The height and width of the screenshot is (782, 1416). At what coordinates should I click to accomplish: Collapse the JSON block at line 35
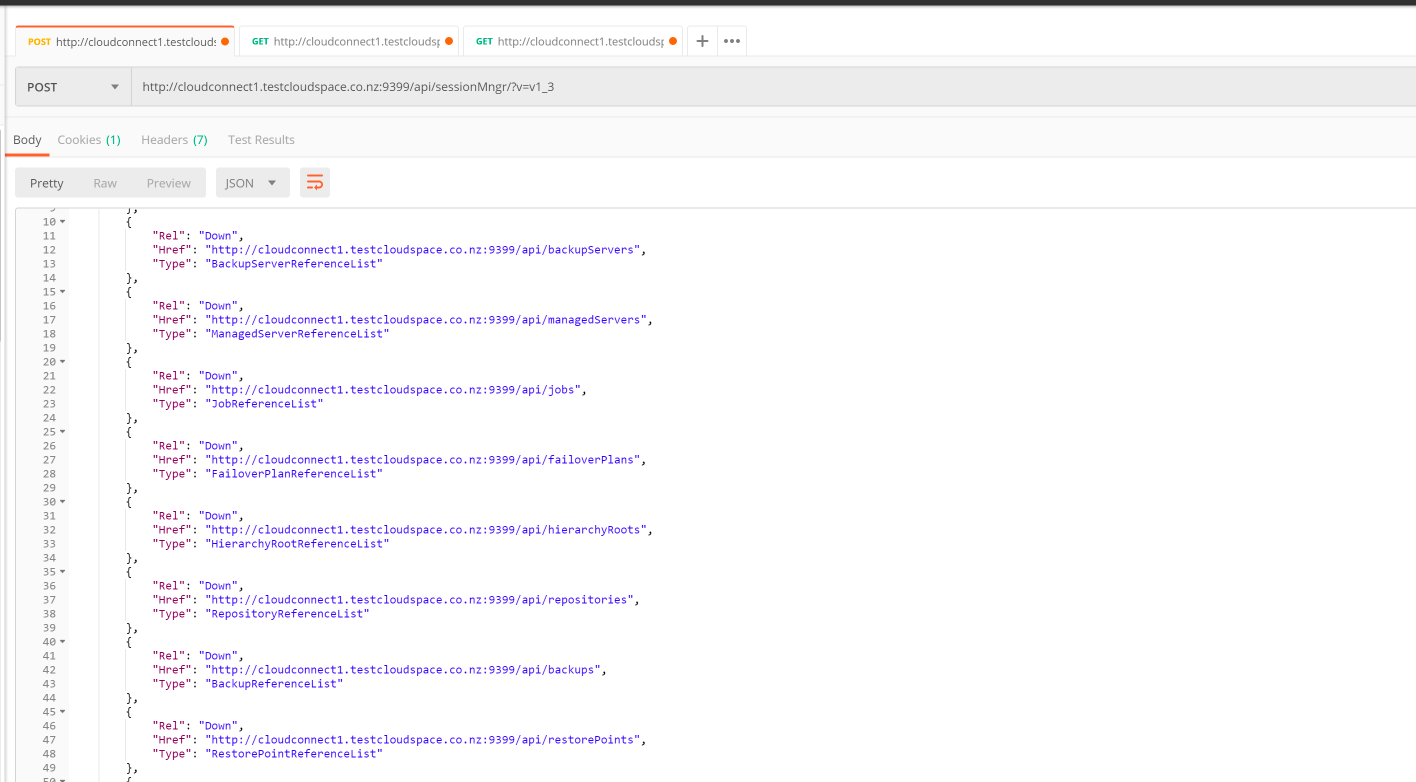pyautogui.click(x=62, y=571)
